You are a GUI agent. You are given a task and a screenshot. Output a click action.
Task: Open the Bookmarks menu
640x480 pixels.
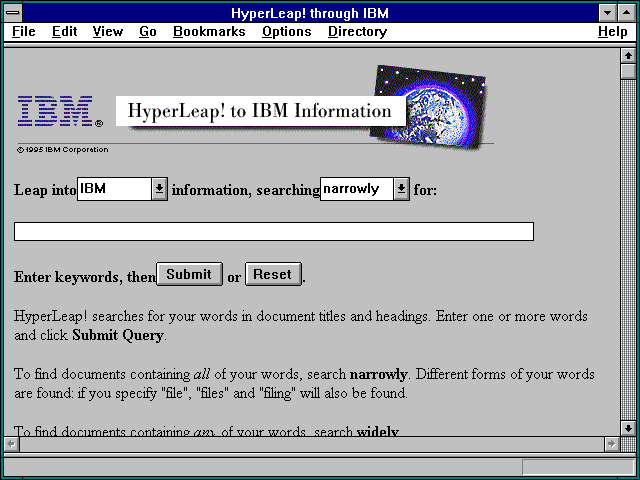tap(209, 31)
